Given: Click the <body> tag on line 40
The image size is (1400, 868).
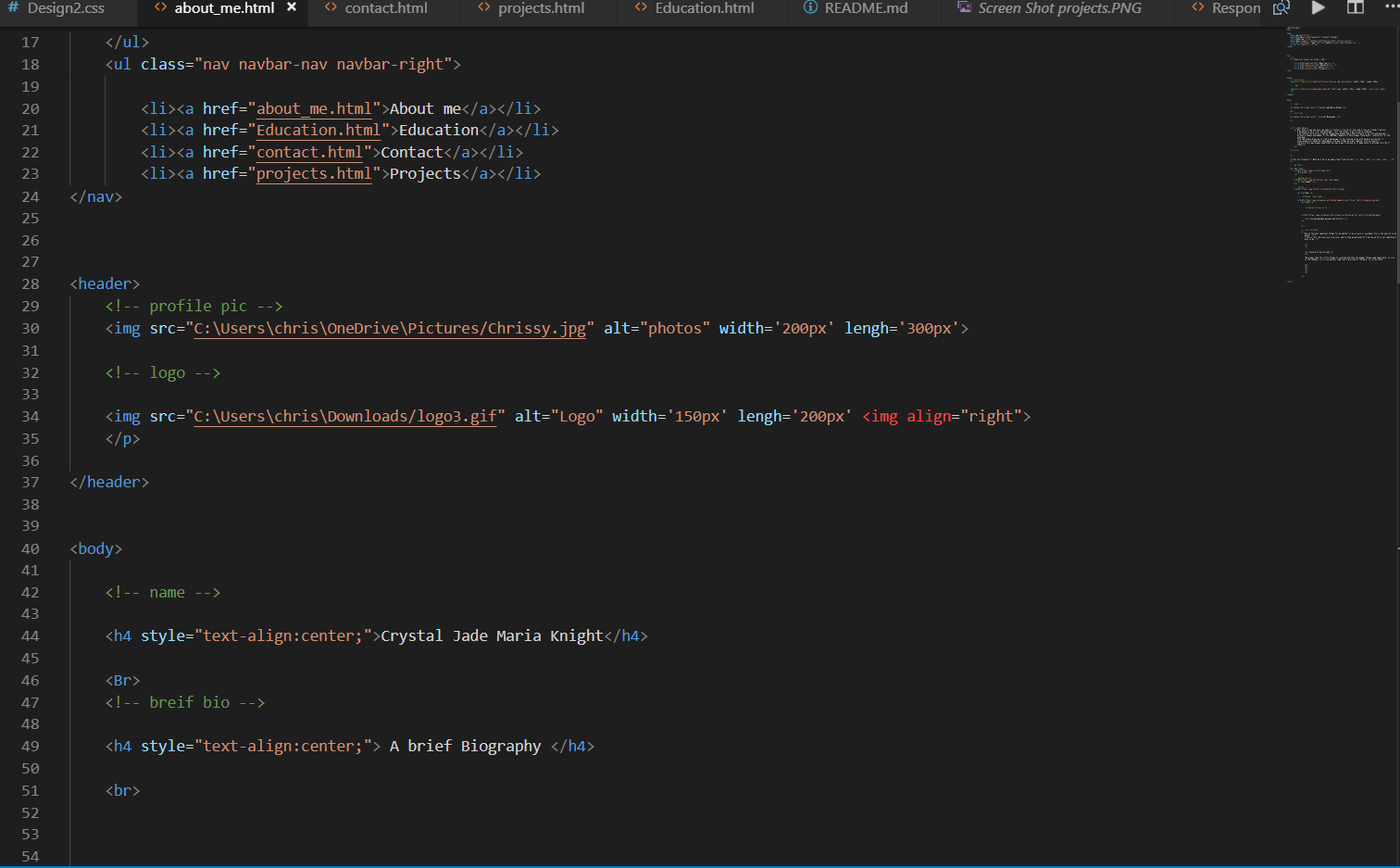Looking at the screenshot, I should (96, 548).
